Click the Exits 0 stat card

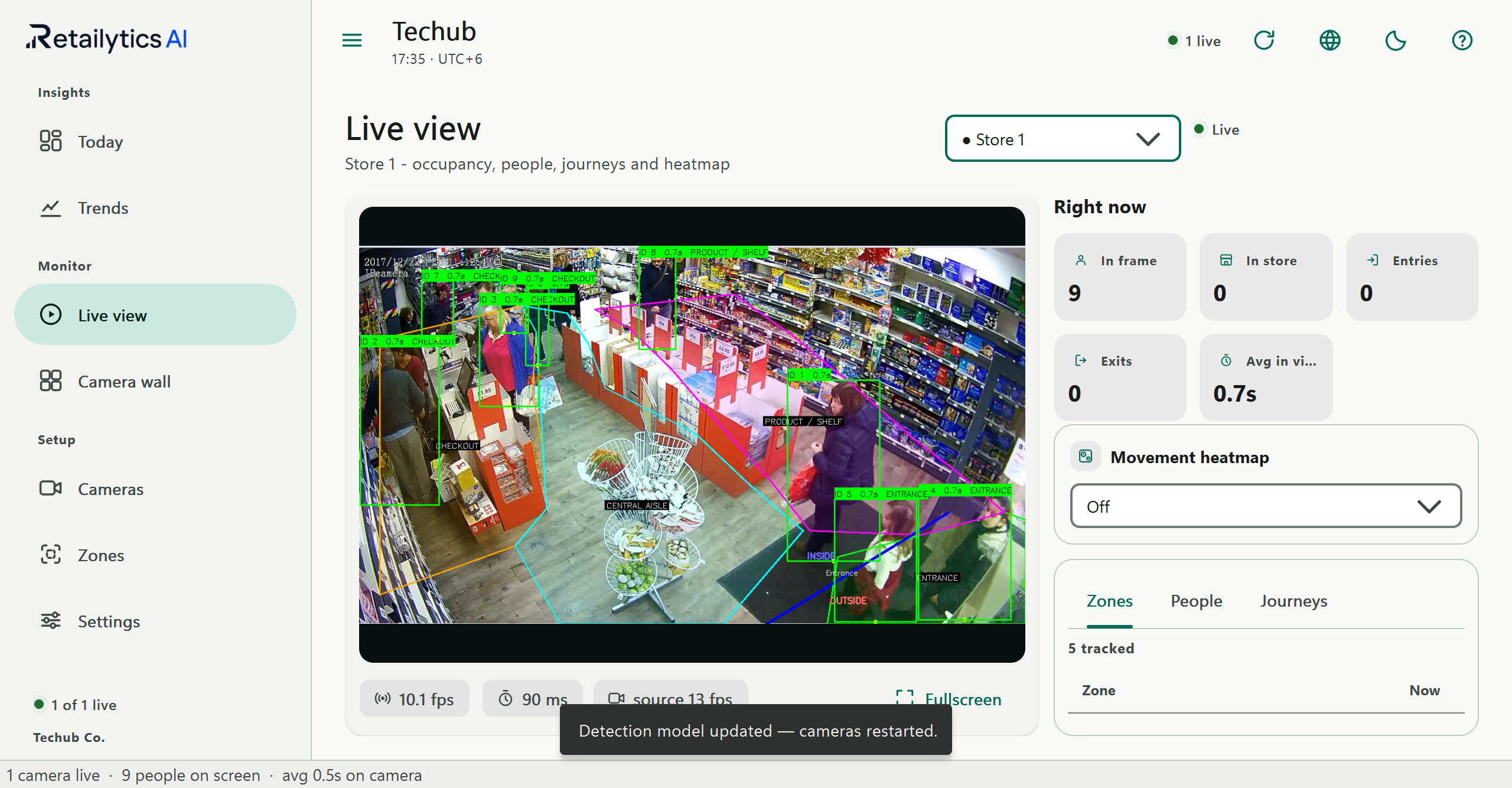pos(1120,377)
